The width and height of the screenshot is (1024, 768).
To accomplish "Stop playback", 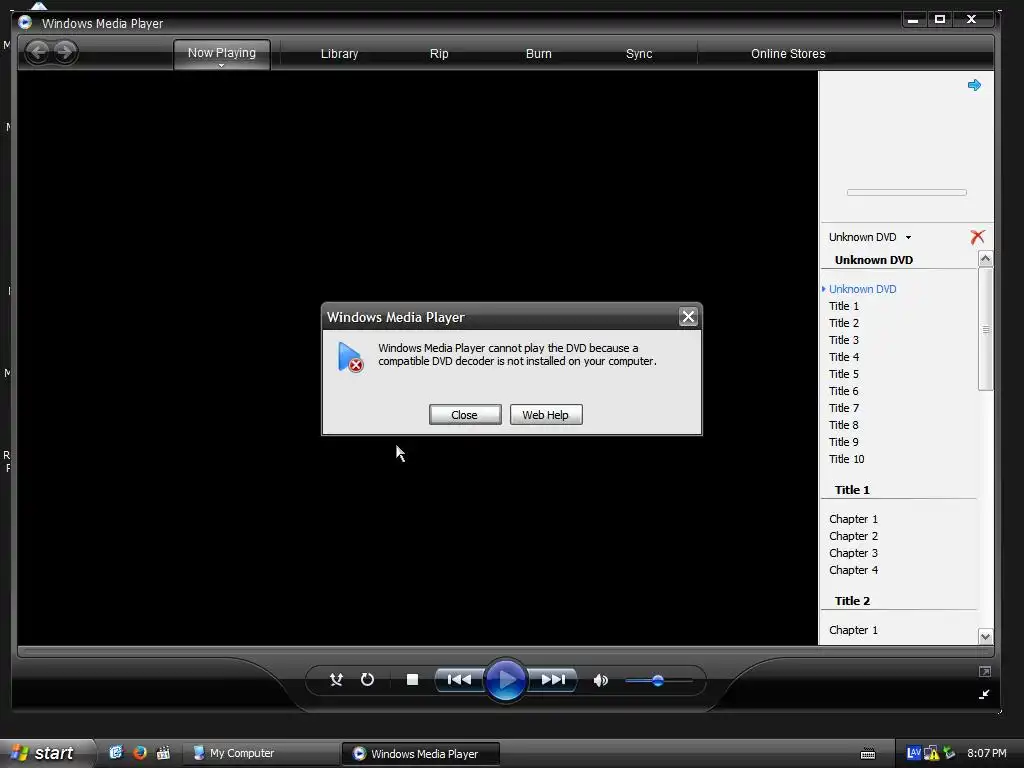I will [x=412, y=680].
